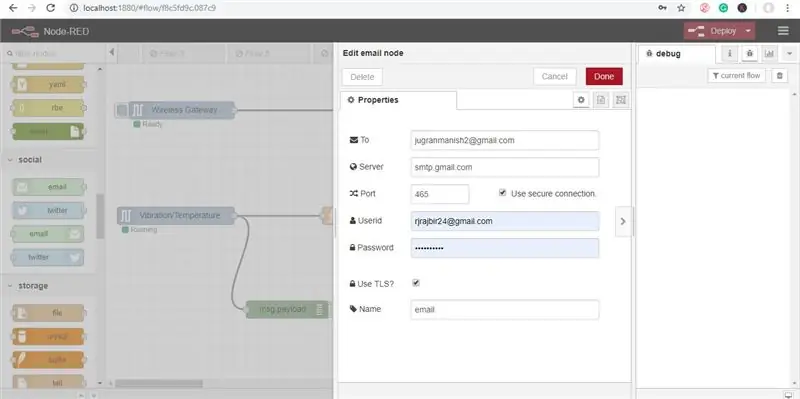Click the Done button
This screenshot has height=399, width=800.
tap(604, 77)
